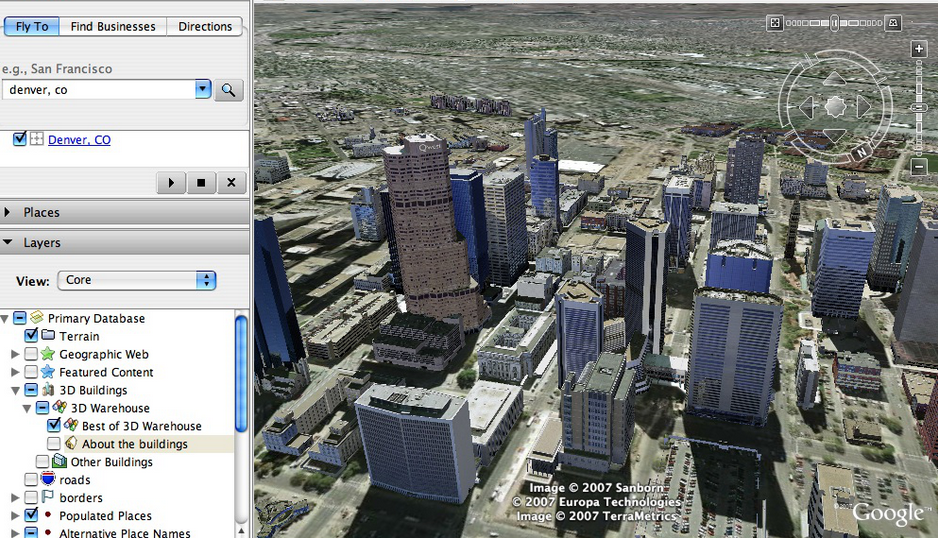Click the tilt slider track at top
938x538 pixels.
[x=834, y=23]
